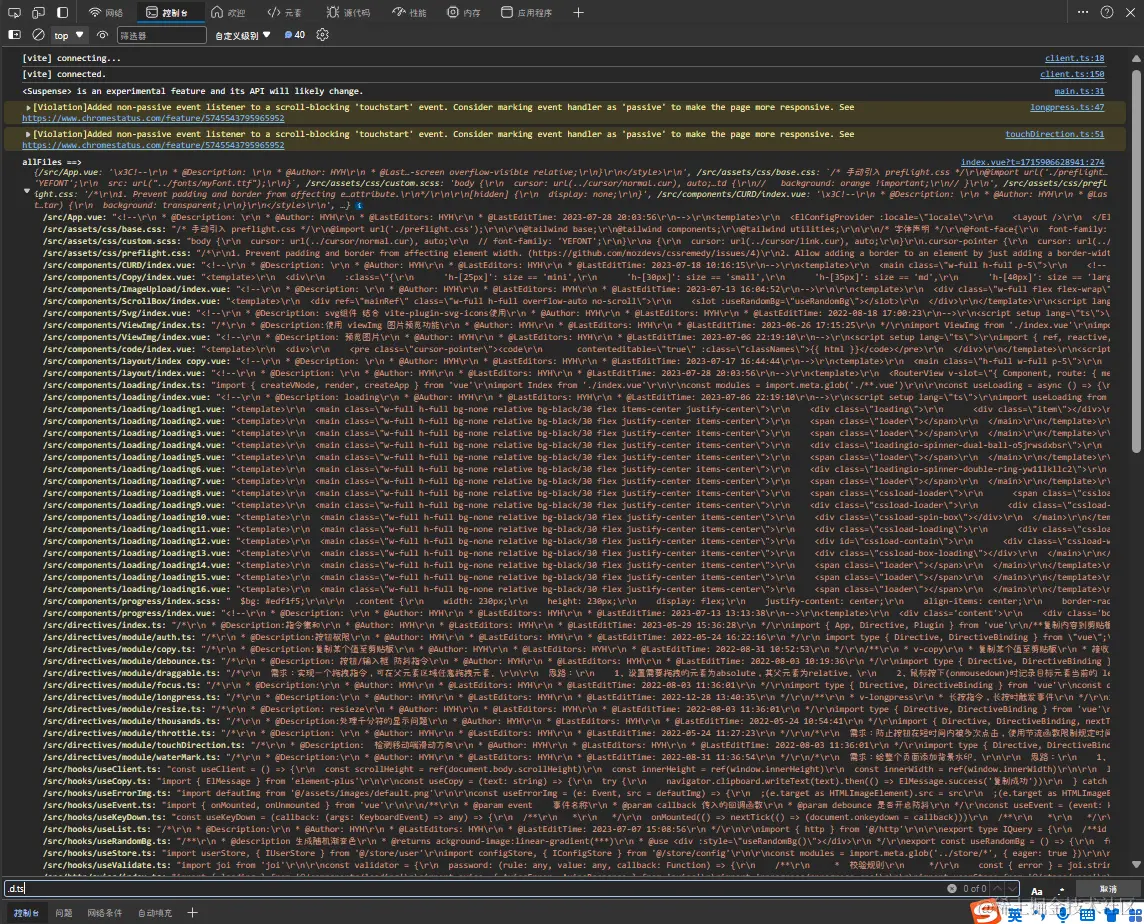
Task: Clear the console with the ban icon
Action: (x=39, y=35)
